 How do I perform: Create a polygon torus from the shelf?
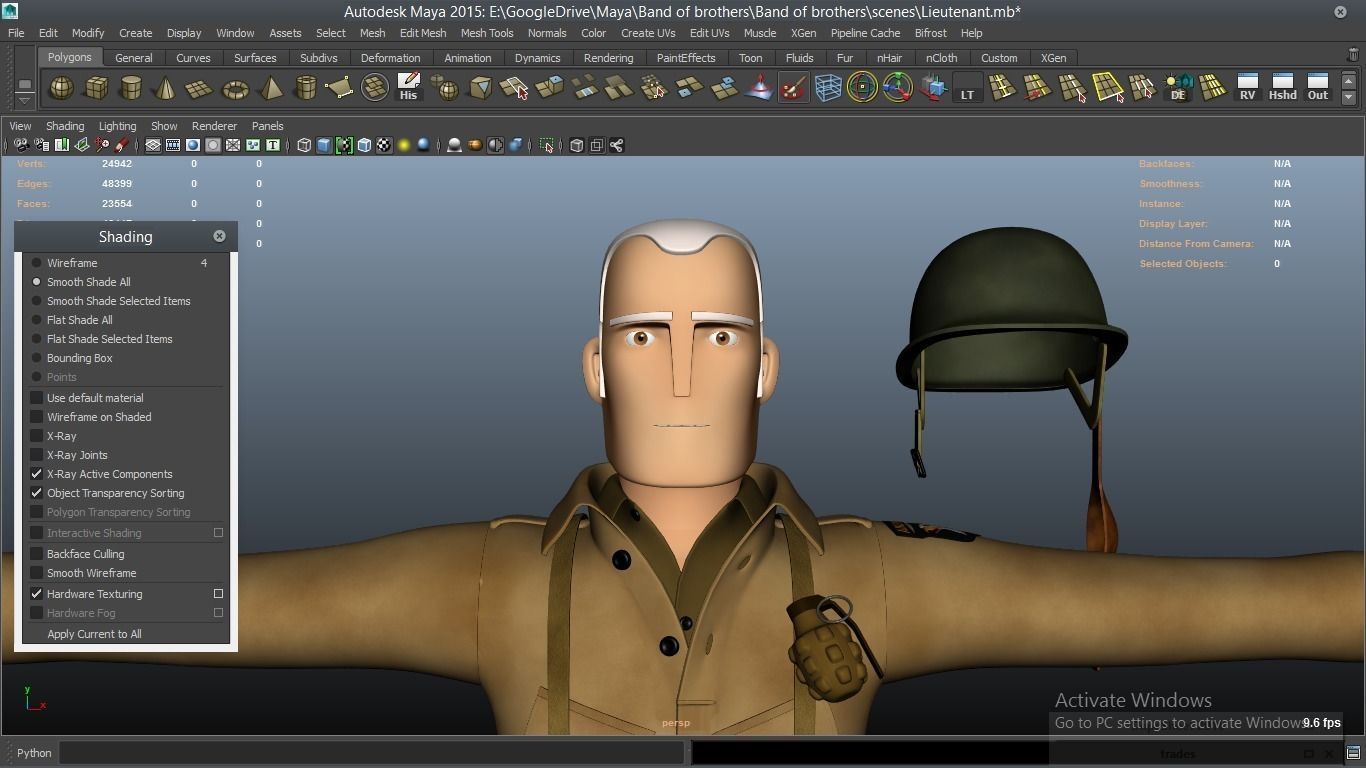(235, 88)
